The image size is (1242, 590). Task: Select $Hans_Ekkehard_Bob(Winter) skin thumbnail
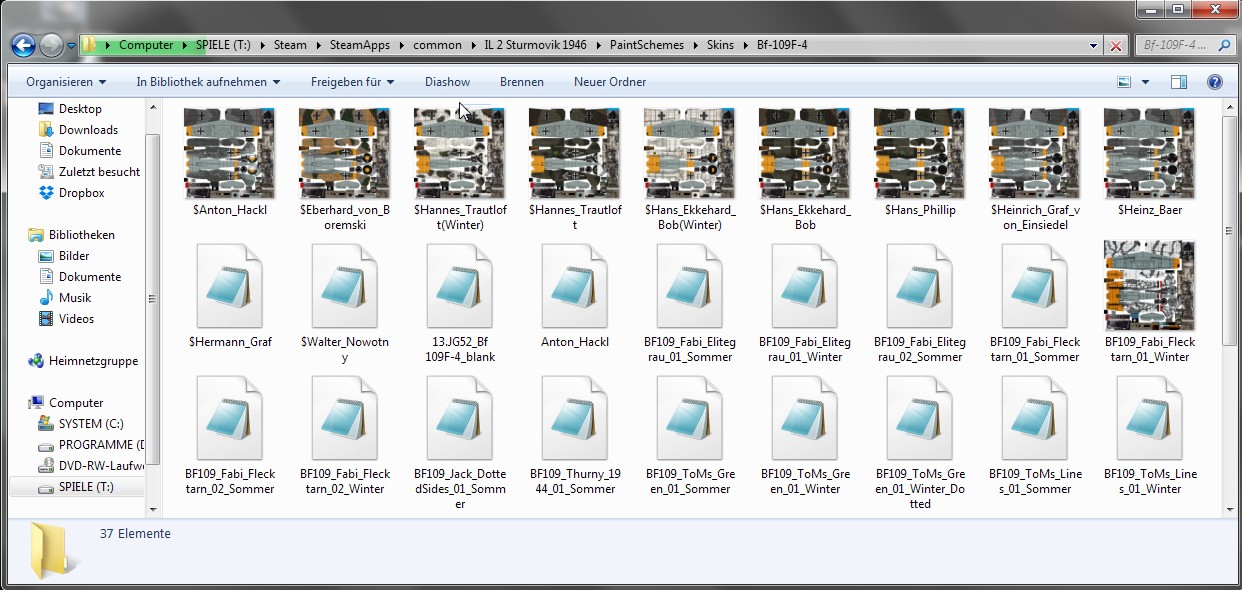tap(690, 154)
